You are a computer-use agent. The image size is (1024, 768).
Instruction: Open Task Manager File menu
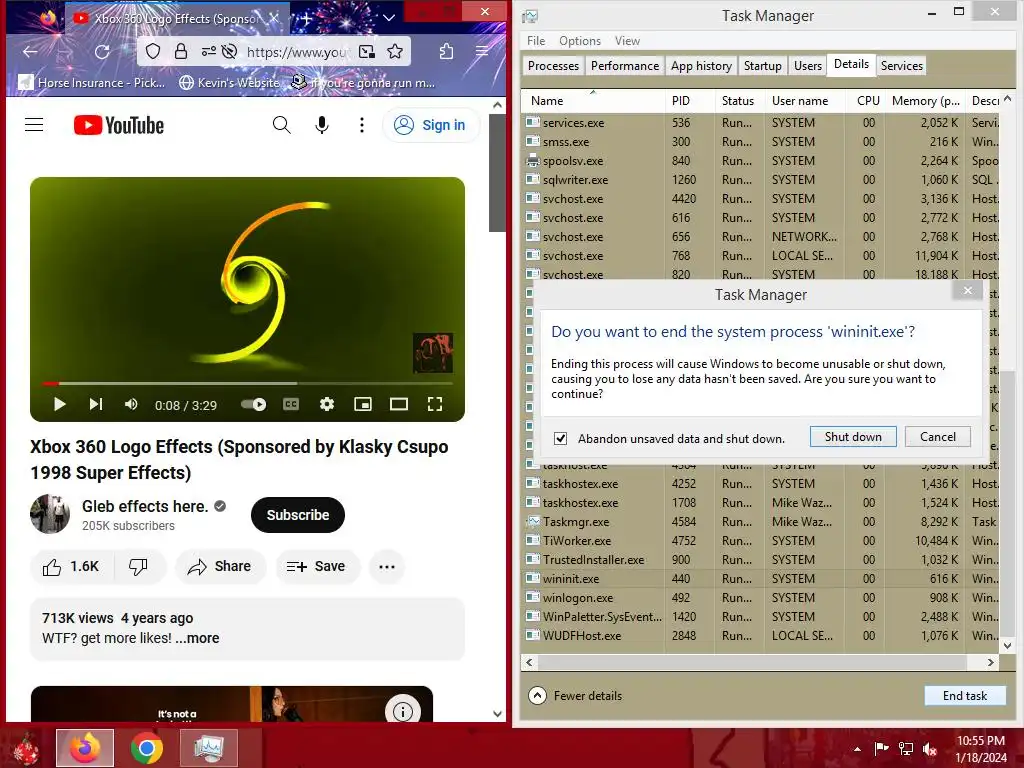536,40
